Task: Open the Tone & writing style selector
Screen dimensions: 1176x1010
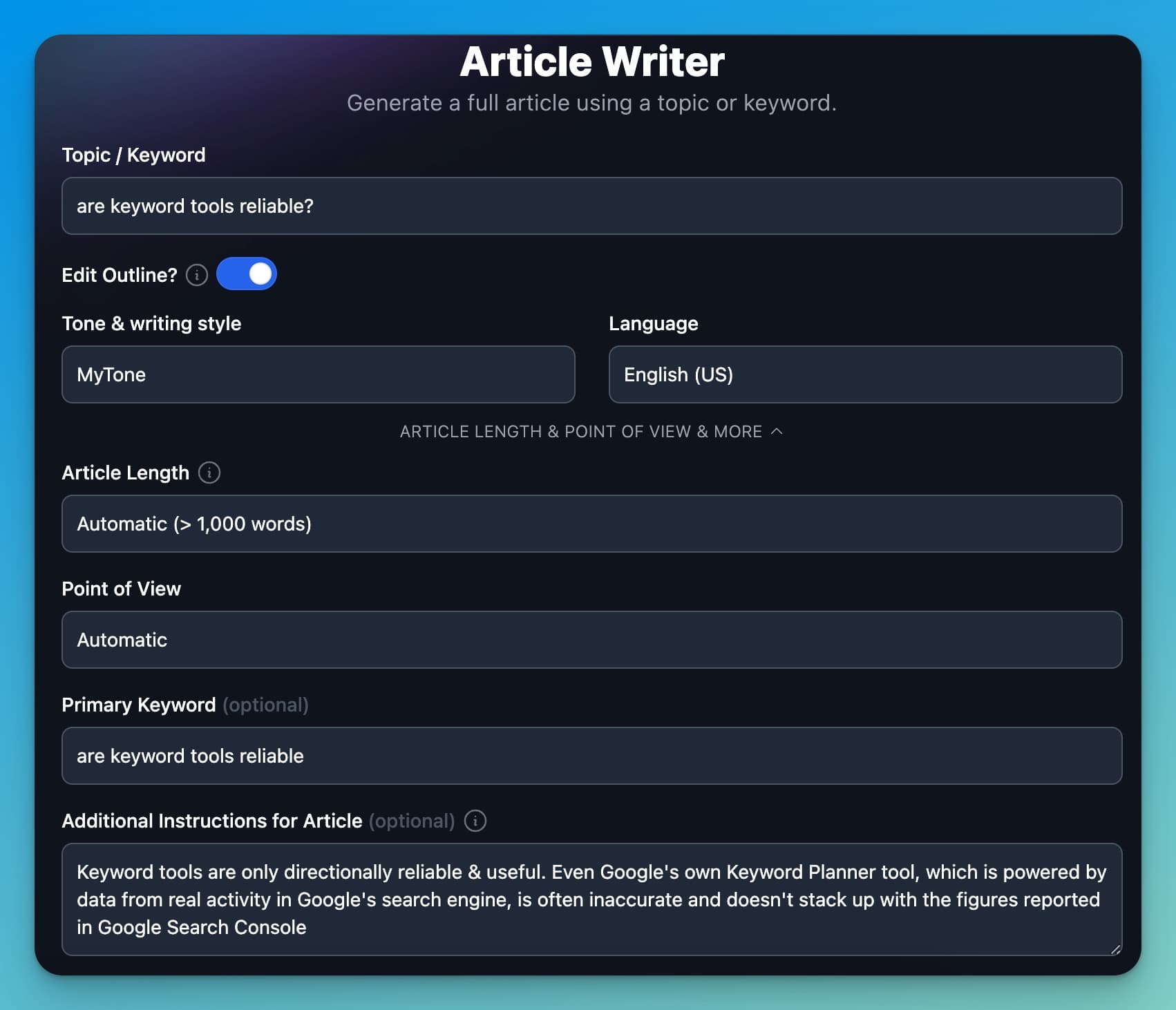Action: pos(318,374)
